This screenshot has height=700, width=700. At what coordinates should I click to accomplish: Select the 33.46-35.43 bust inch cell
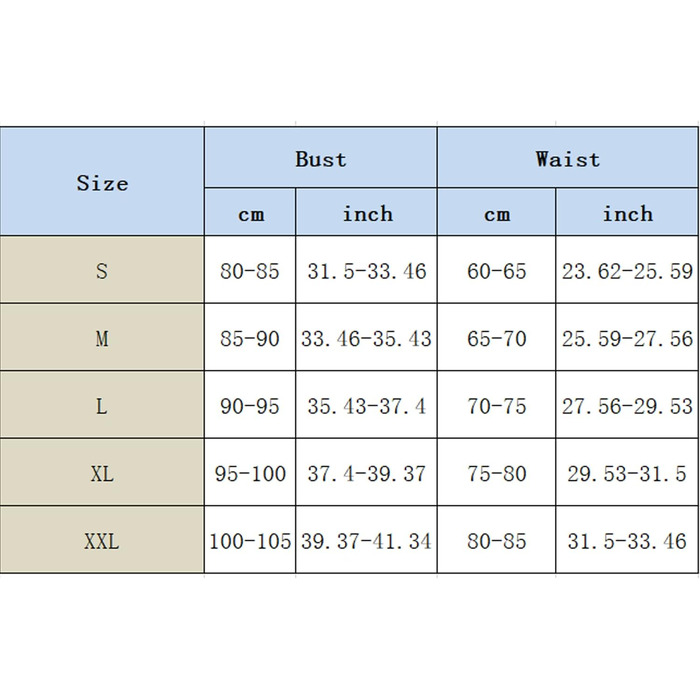pyautogui.click(x=366, y=339)
